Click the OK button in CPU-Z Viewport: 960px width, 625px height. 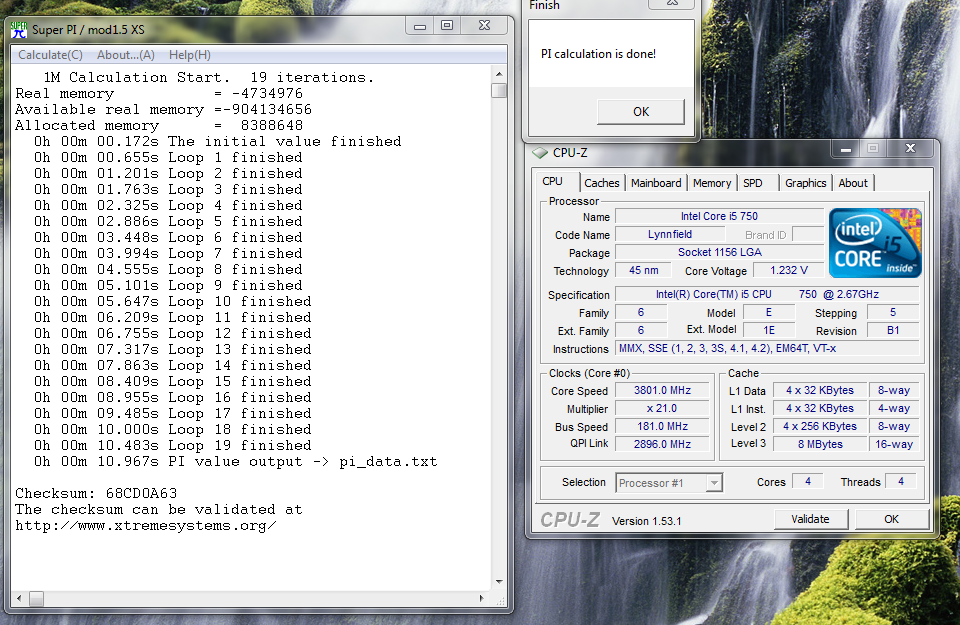tap(891, 519)
